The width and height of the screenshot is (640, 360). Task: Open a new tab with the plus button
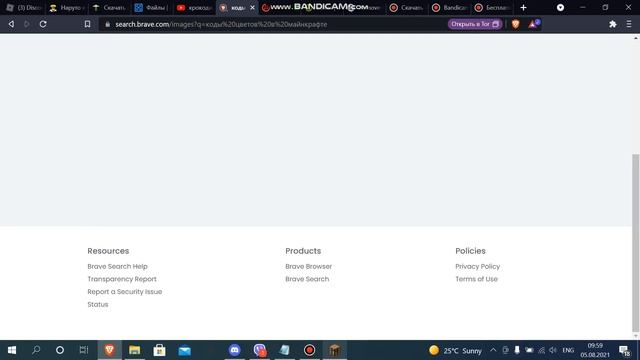tap(523, 7)
